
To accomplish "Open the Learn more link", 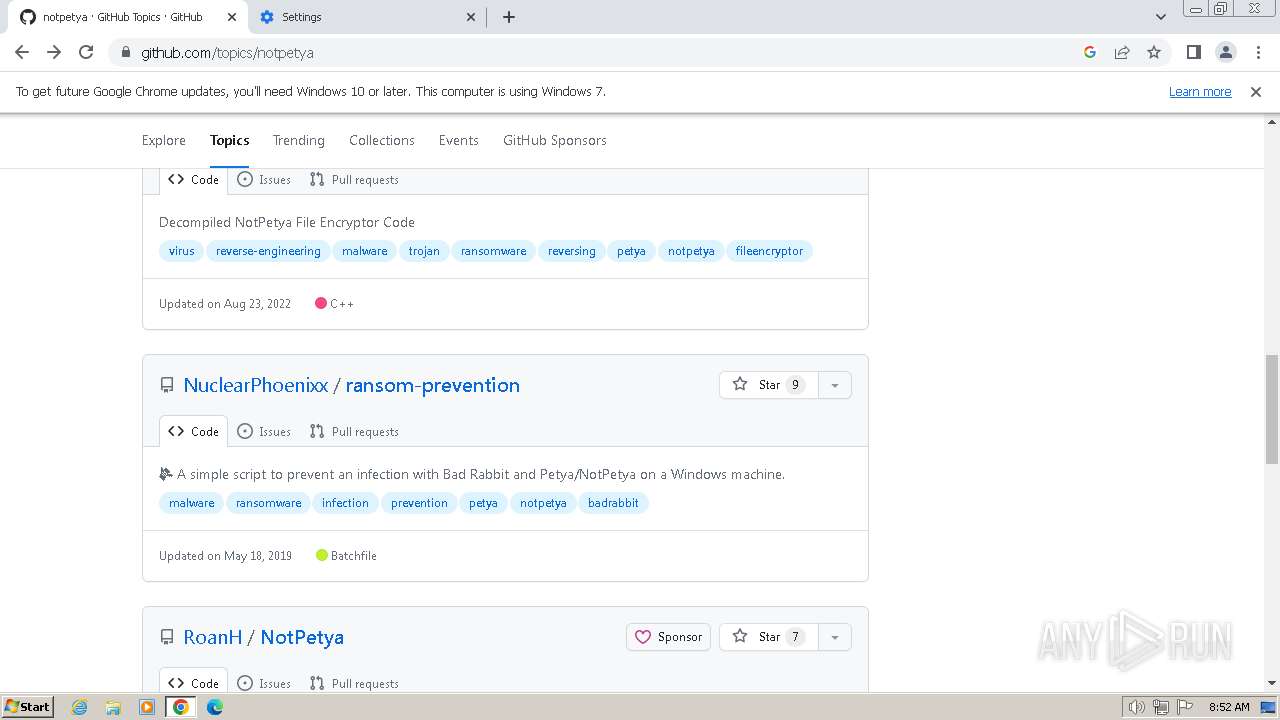I will click(1200, 91).
